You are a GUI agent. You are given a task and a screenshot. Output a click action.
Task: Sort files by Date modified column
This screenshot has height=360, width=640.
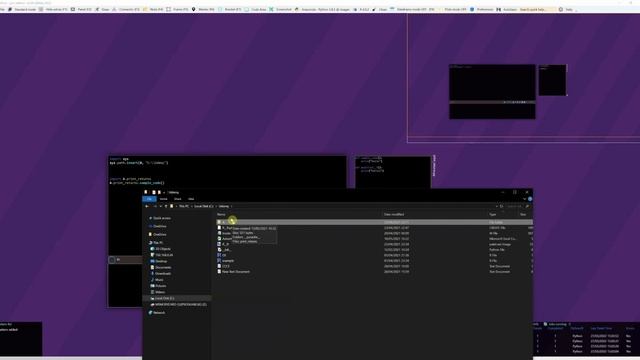(x=394, y=214)
